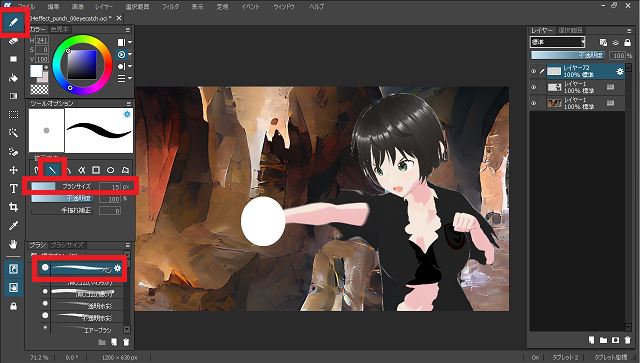The width and height of the screenshot is (640, 363).
Task: Open ファイル menu
Action: click(x=26, y=7)
